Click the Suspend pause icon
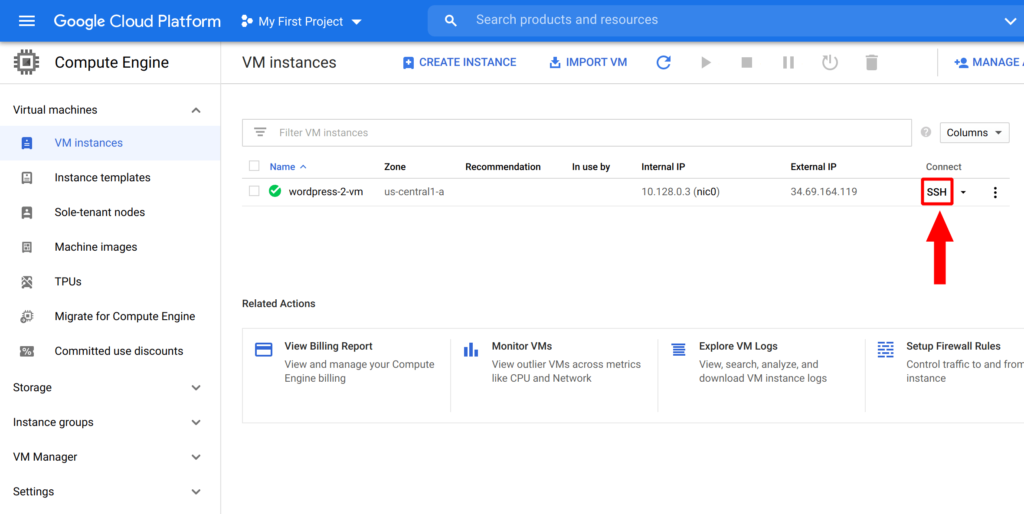This screenshot has width=1024, height=514. (x=788, y=63)
